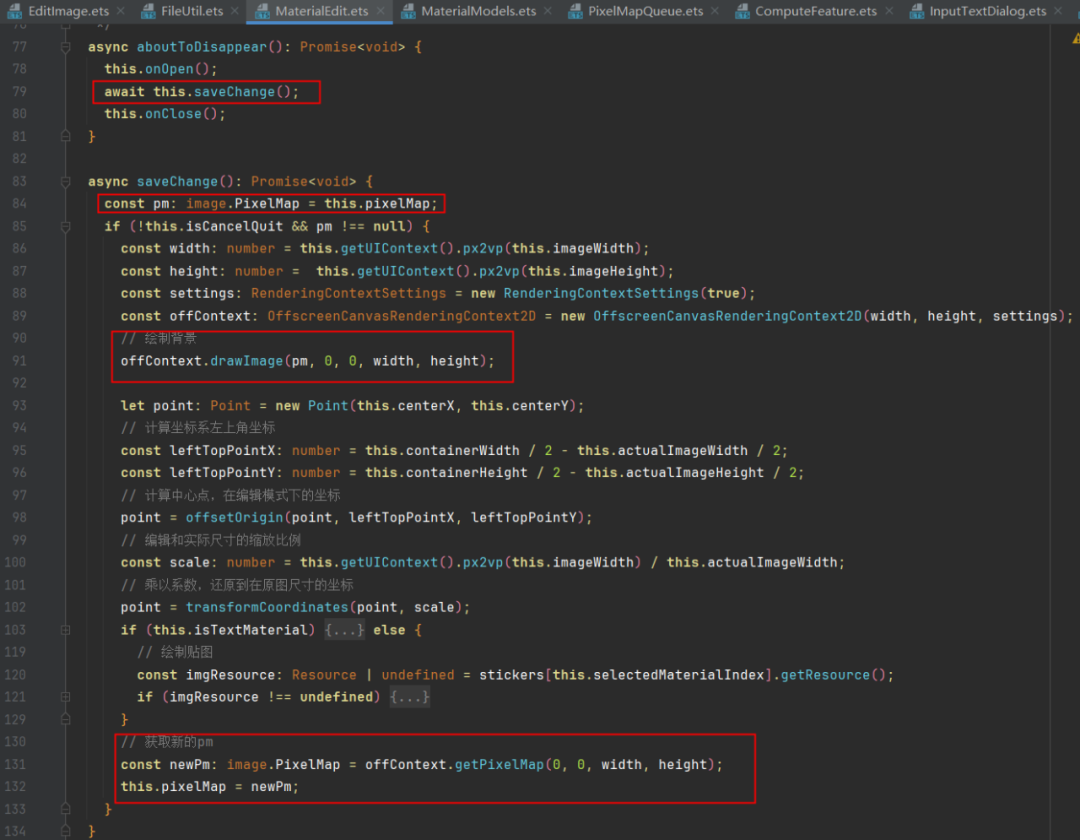This screenshot has height=840, width=1080.
Task: Collapse aboutToDisappear using its line 77 fold marker
Action: point(66,47)
